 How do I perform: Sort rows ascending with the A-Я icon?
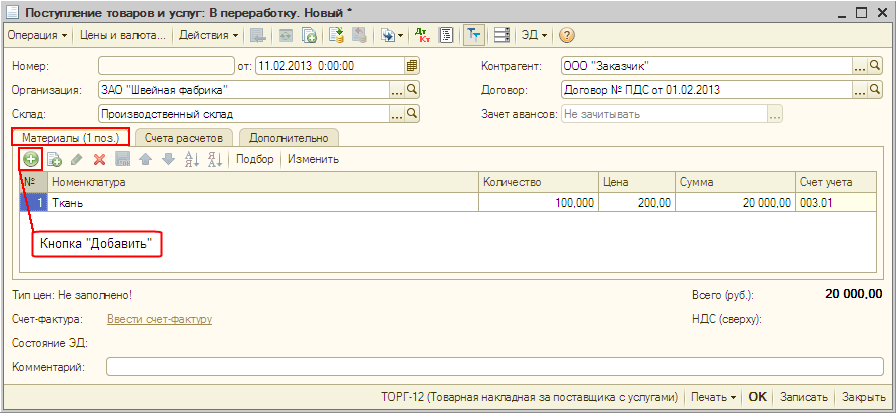tap(192, 159)
